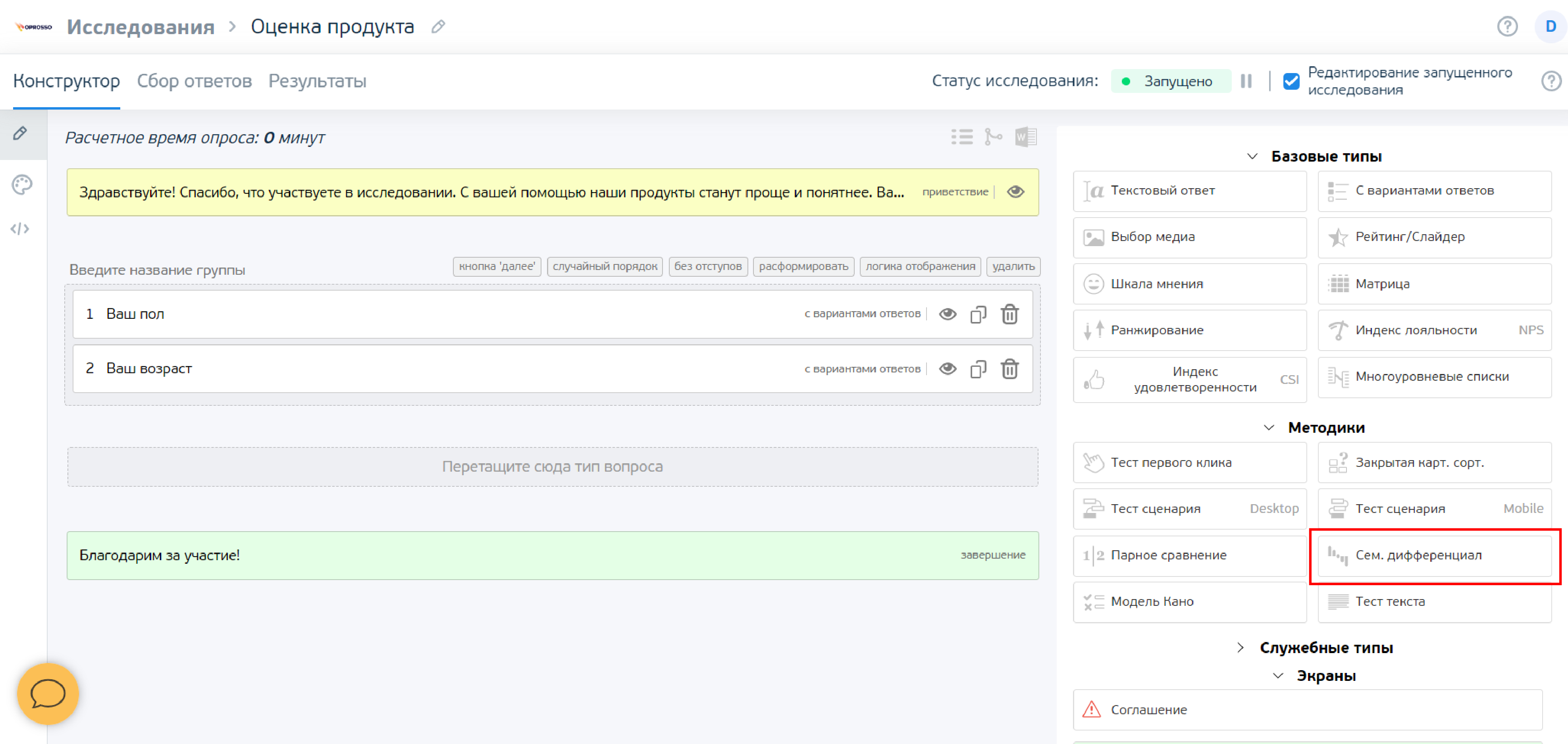This screenshot has height=744, width=1568.
Task: Toggle visibility of 'Ваш возраст' question
Action: point(947,369)
